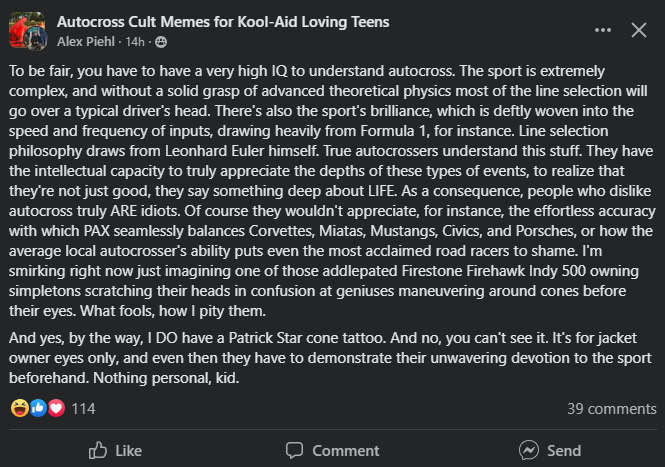Click the thumbs-up icon beside Like
Screen dimensions: 665x467
tap(98, 450)
